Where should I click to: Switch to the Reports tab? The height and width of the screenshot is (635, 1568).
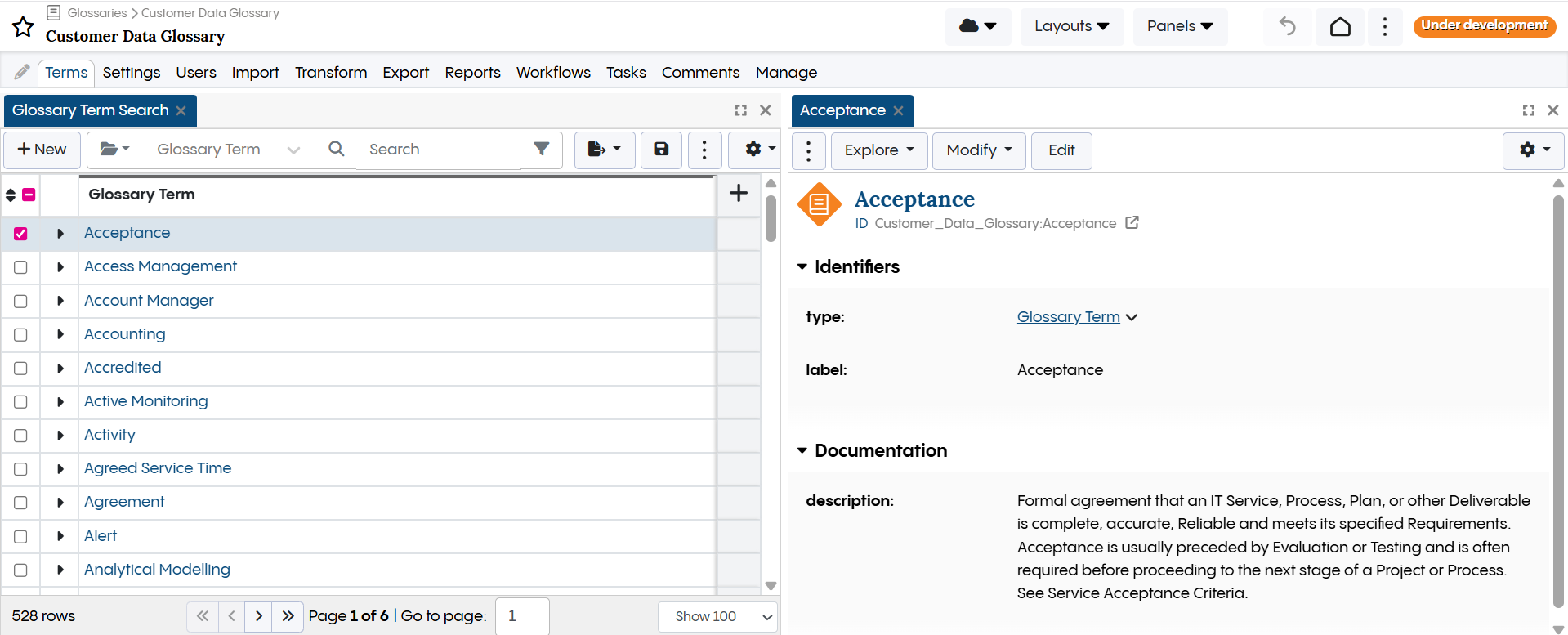(472, 73)
